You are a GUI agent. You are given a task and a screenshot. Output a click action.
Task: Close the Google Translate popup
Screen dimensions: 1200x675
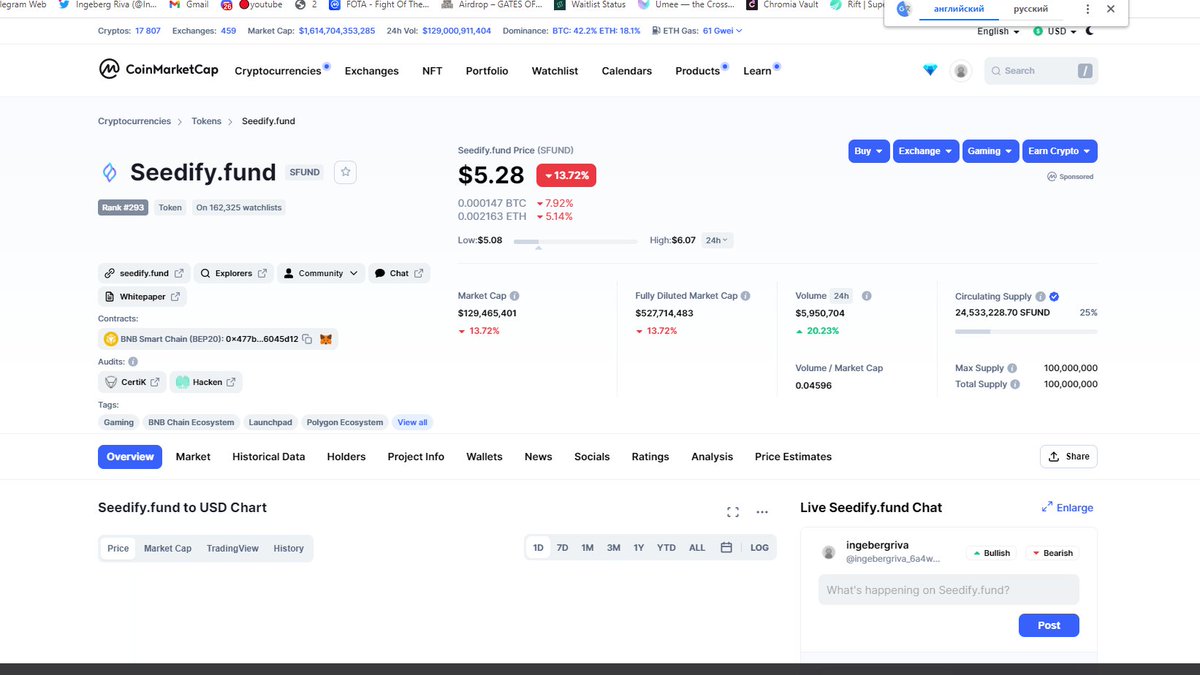[1111, 9]
